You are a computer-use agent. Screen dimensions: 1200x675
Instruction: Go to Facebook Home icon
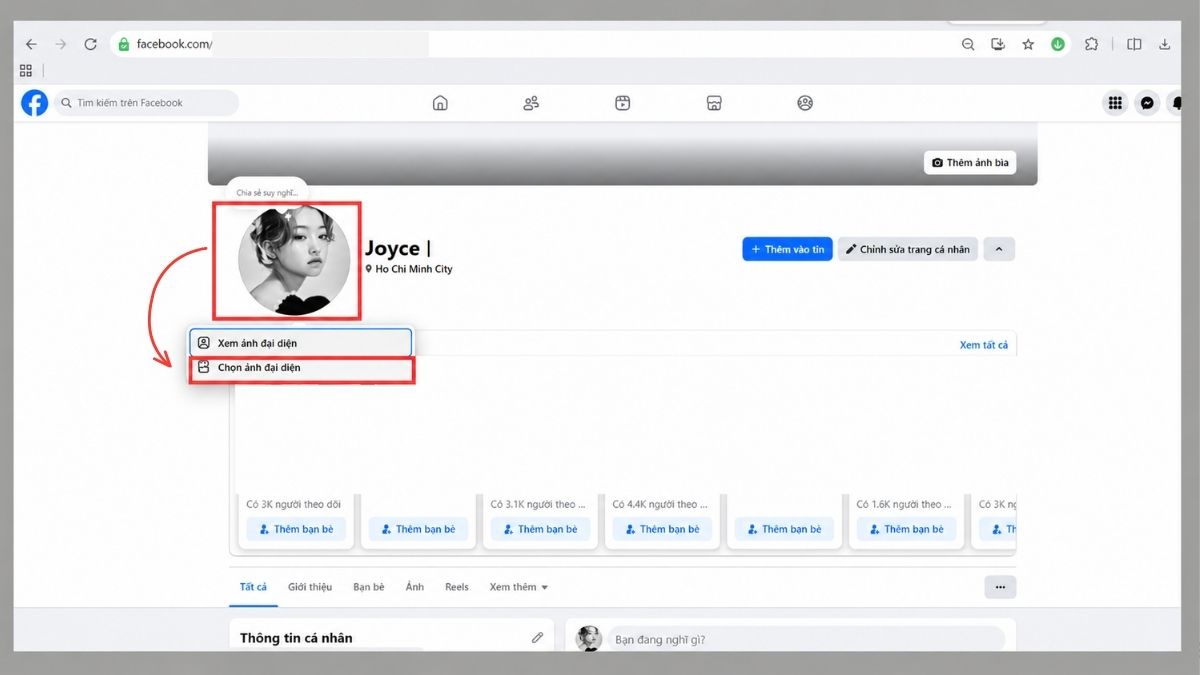point(440,103)
